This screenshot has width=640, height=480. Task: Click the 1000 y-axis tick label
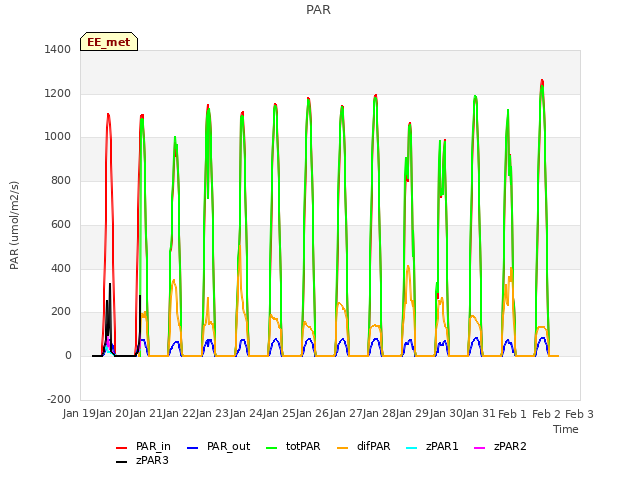(58, 137)
